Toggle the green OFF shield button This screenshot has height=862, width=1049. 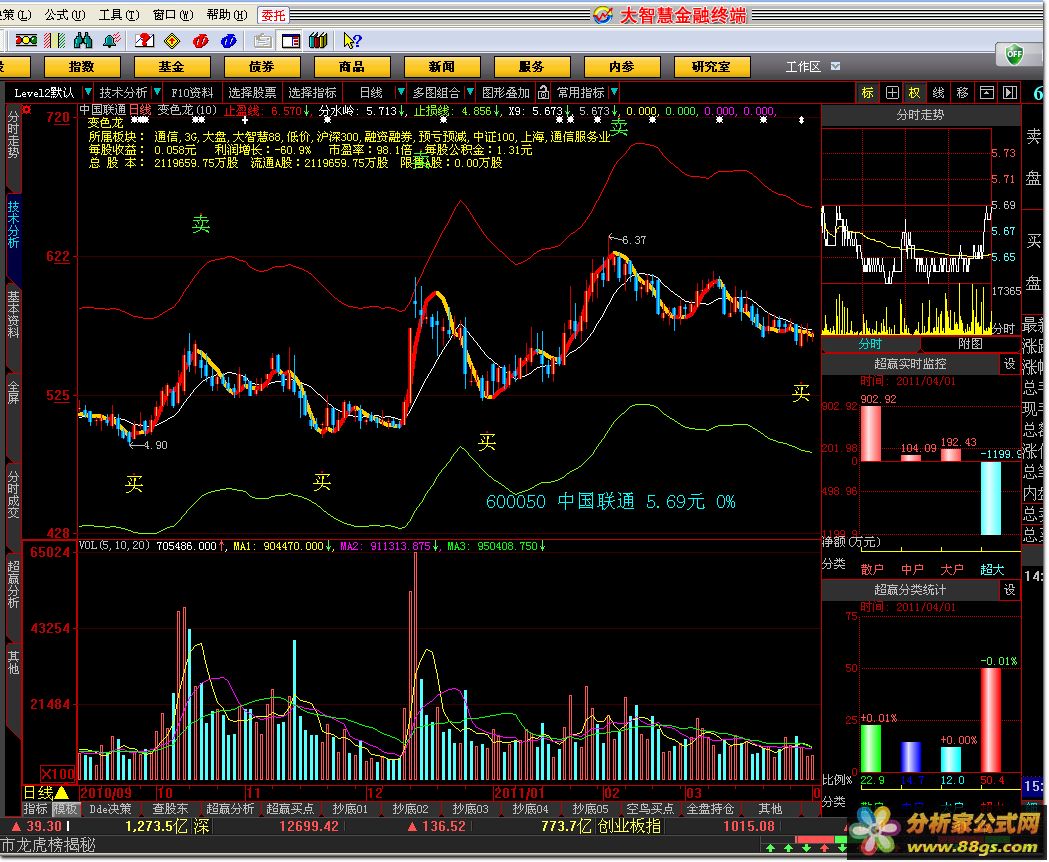1015,54
